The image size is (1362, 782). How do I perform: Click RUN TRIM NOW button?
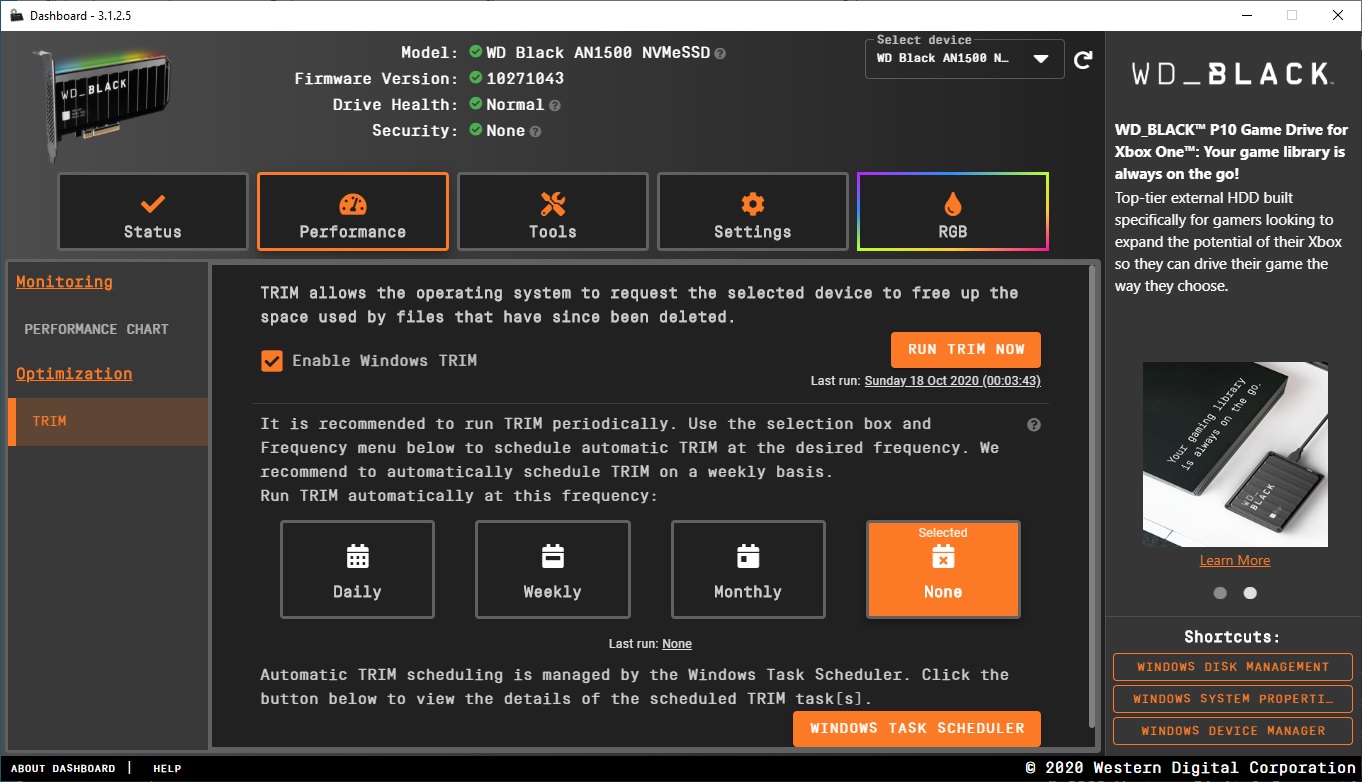point(966,350)
